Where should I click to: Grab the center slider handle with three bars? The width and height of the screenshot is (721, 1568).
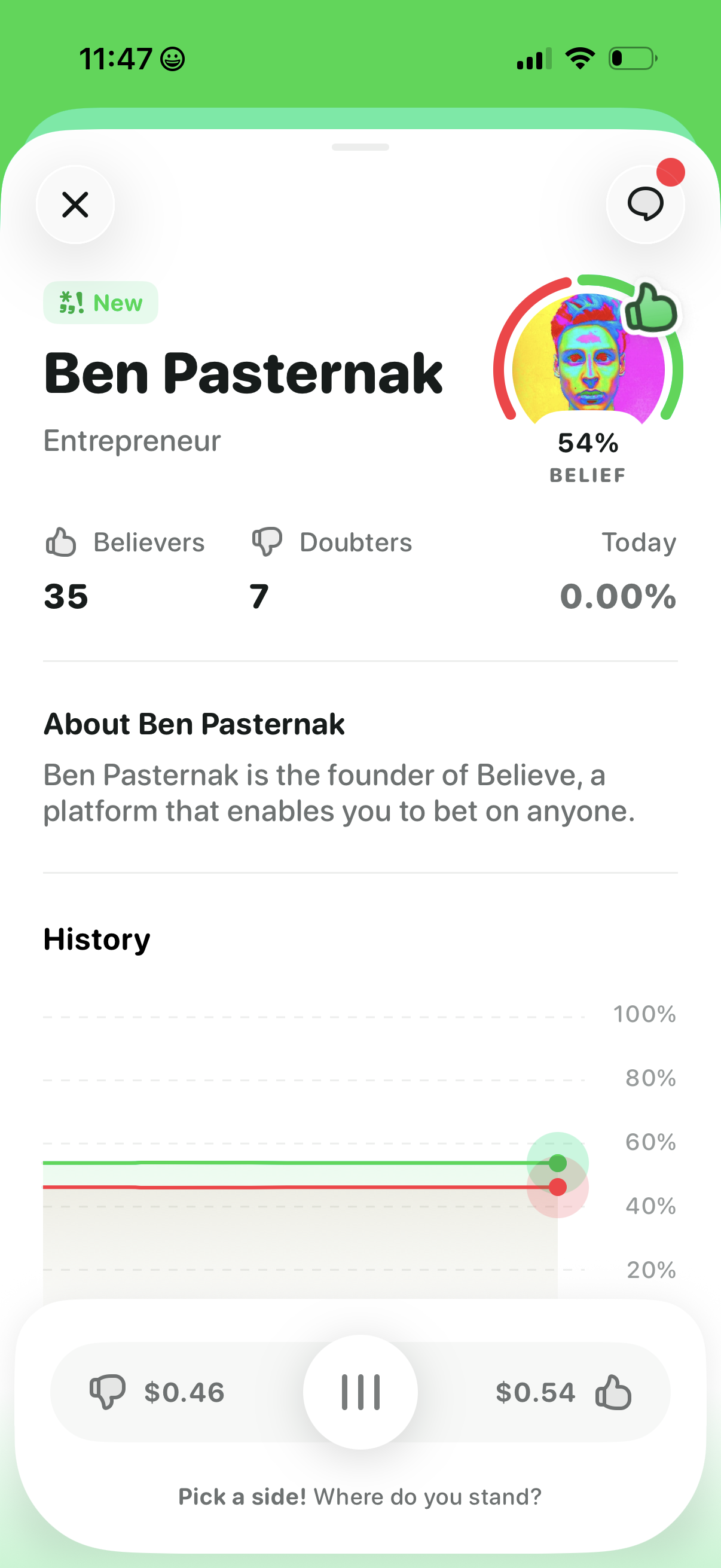pos(360,1392)
